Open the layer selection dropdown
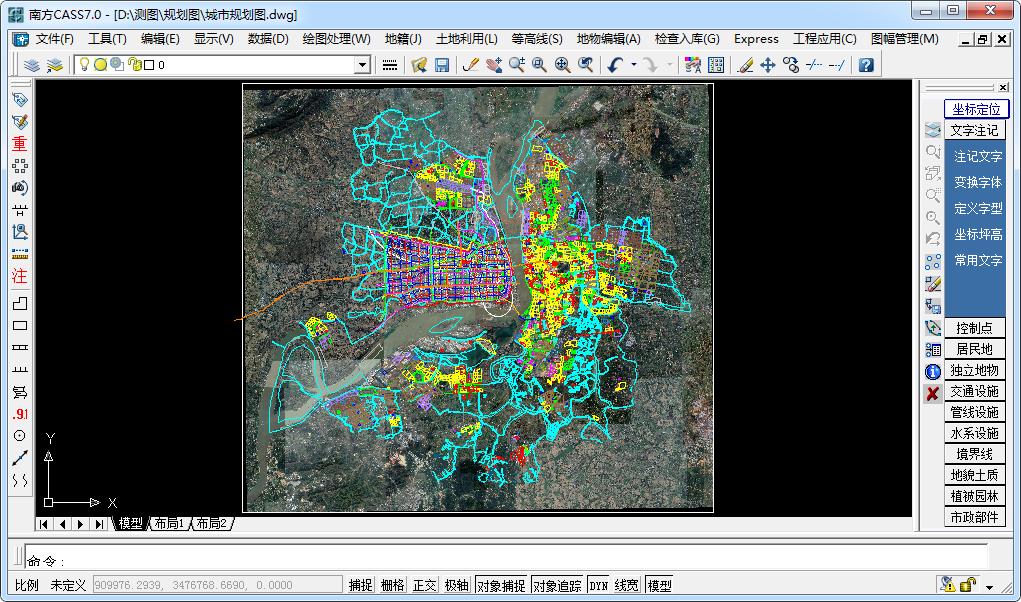This screenshot has height=602, width=1021. click(x=363, y=65)
